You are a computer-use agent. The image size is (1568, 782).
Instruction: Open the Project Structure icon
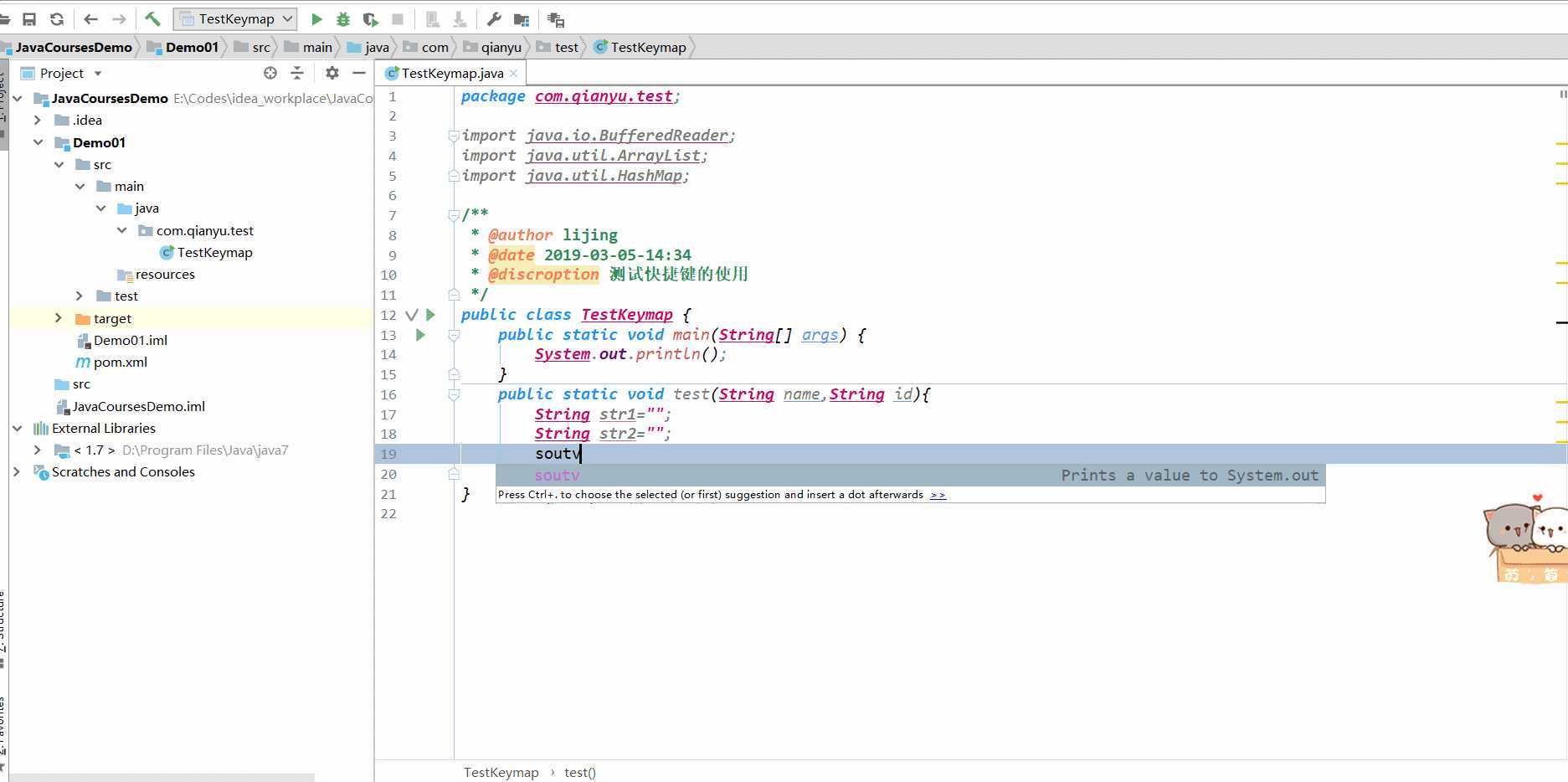[521, 18]
